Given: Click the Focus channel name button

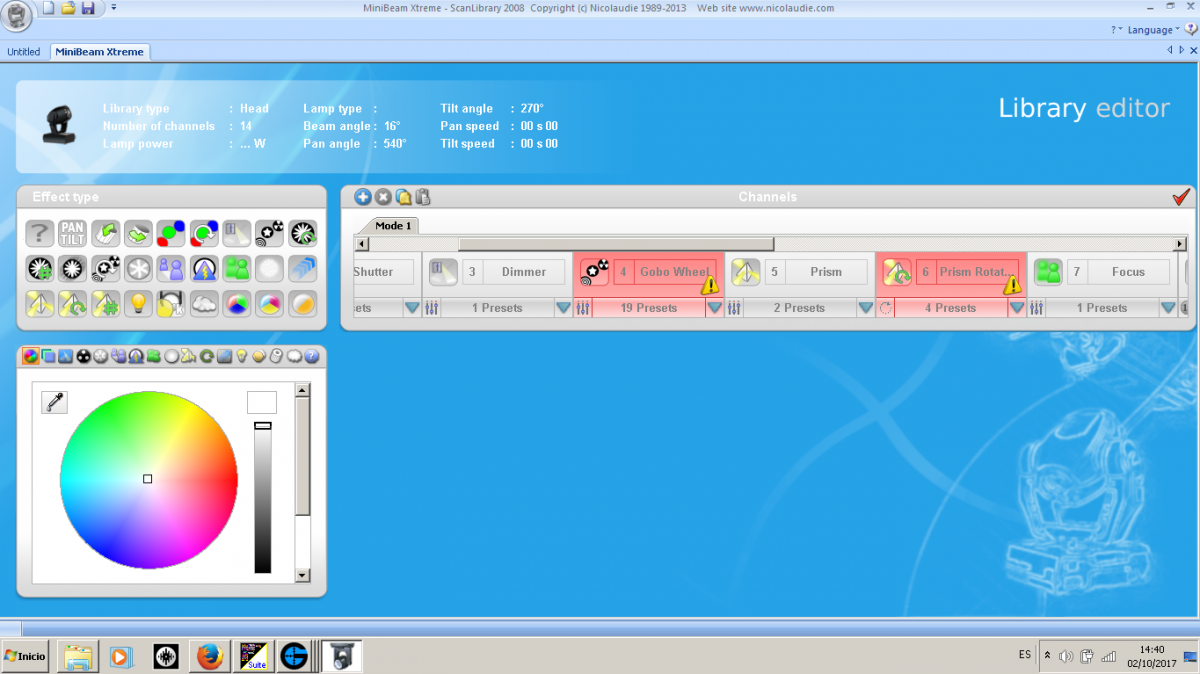Looking at the screenshot, I should [x=1128, y=272].
